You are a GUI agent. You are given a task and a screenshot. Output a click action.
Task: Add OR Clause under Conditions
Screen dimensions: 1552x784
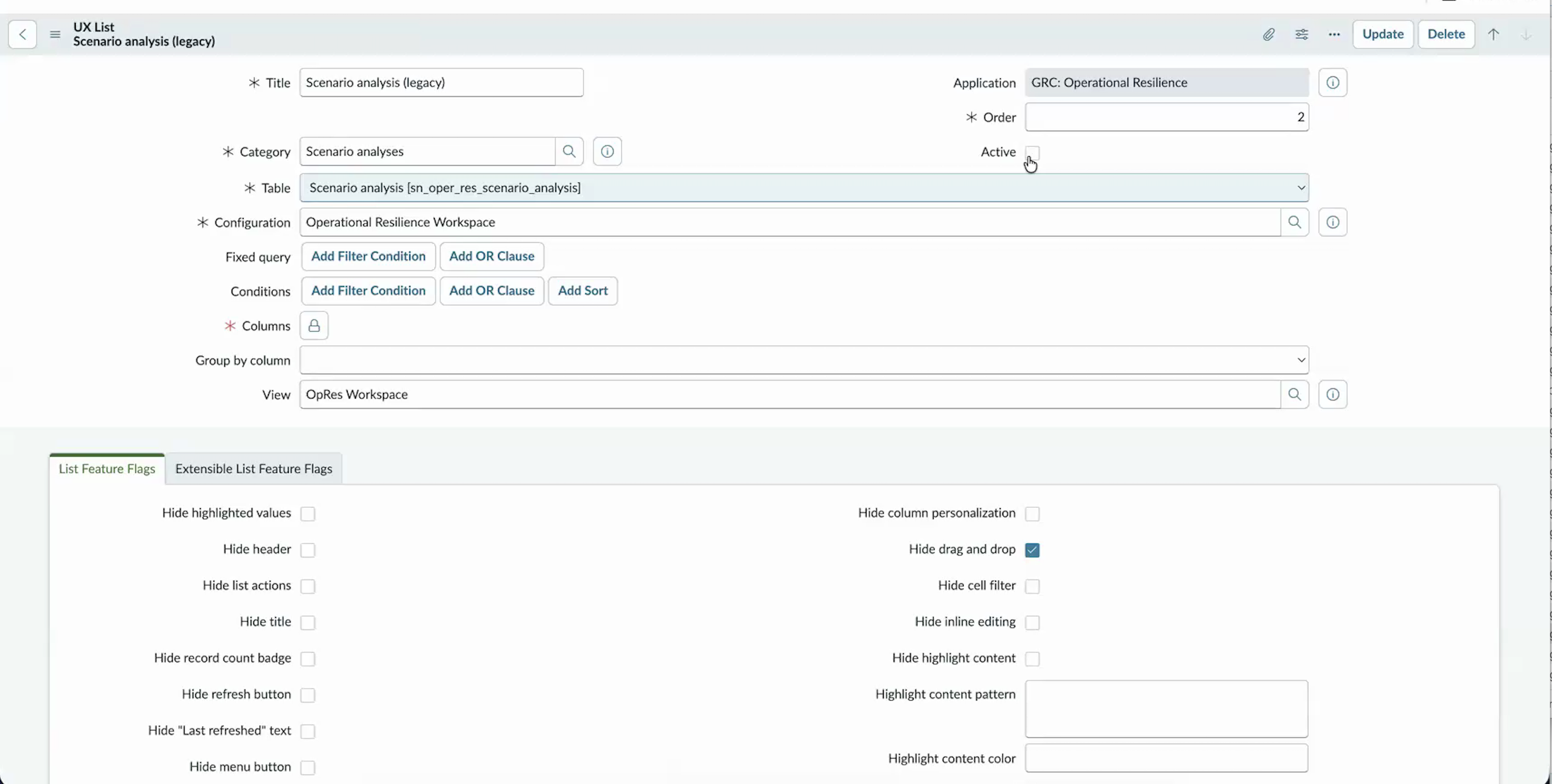492,291
